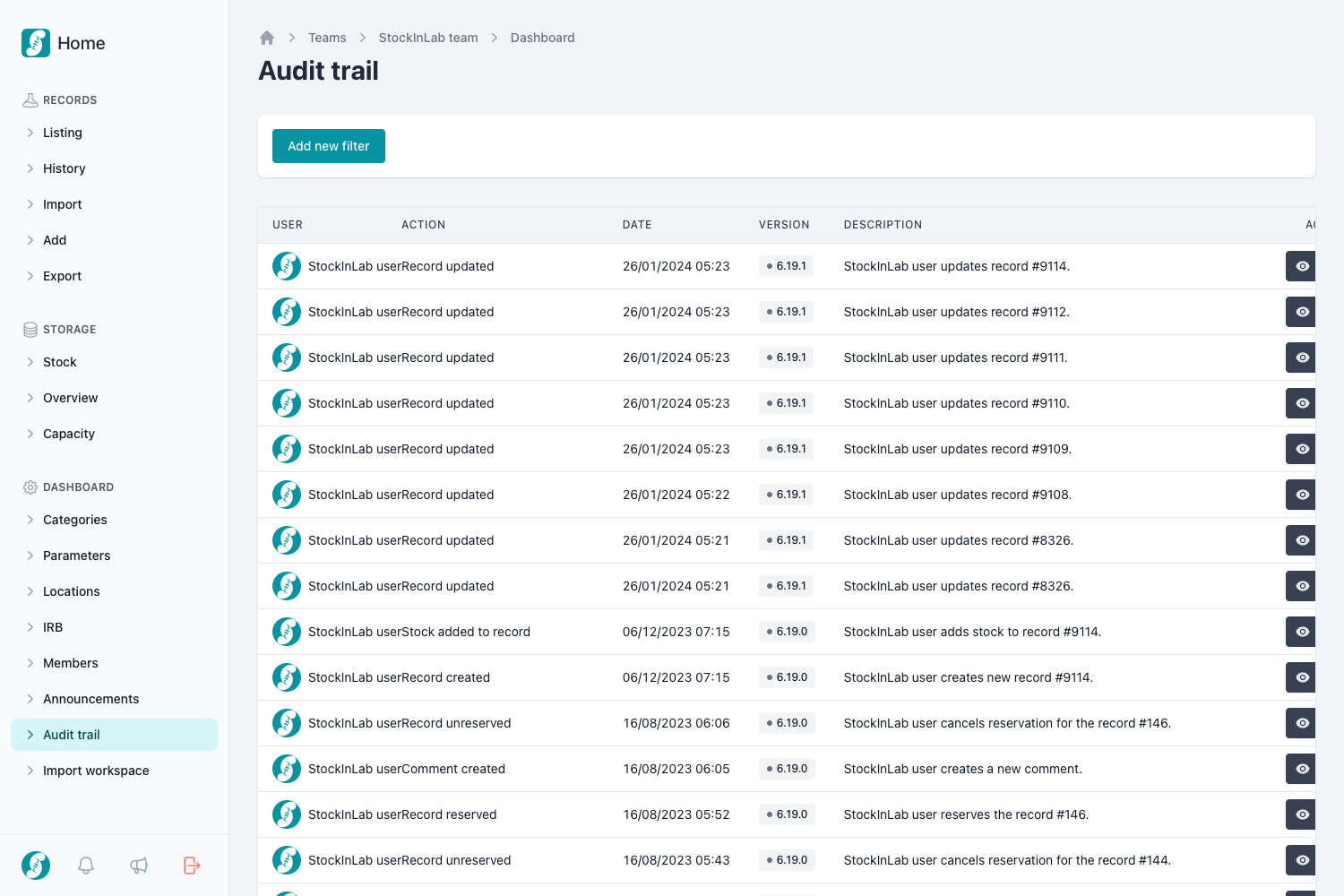The height and width of the screenshot is (896, 1344).
Task: Click the DATE column header
Action: click(x=637, y=225)
